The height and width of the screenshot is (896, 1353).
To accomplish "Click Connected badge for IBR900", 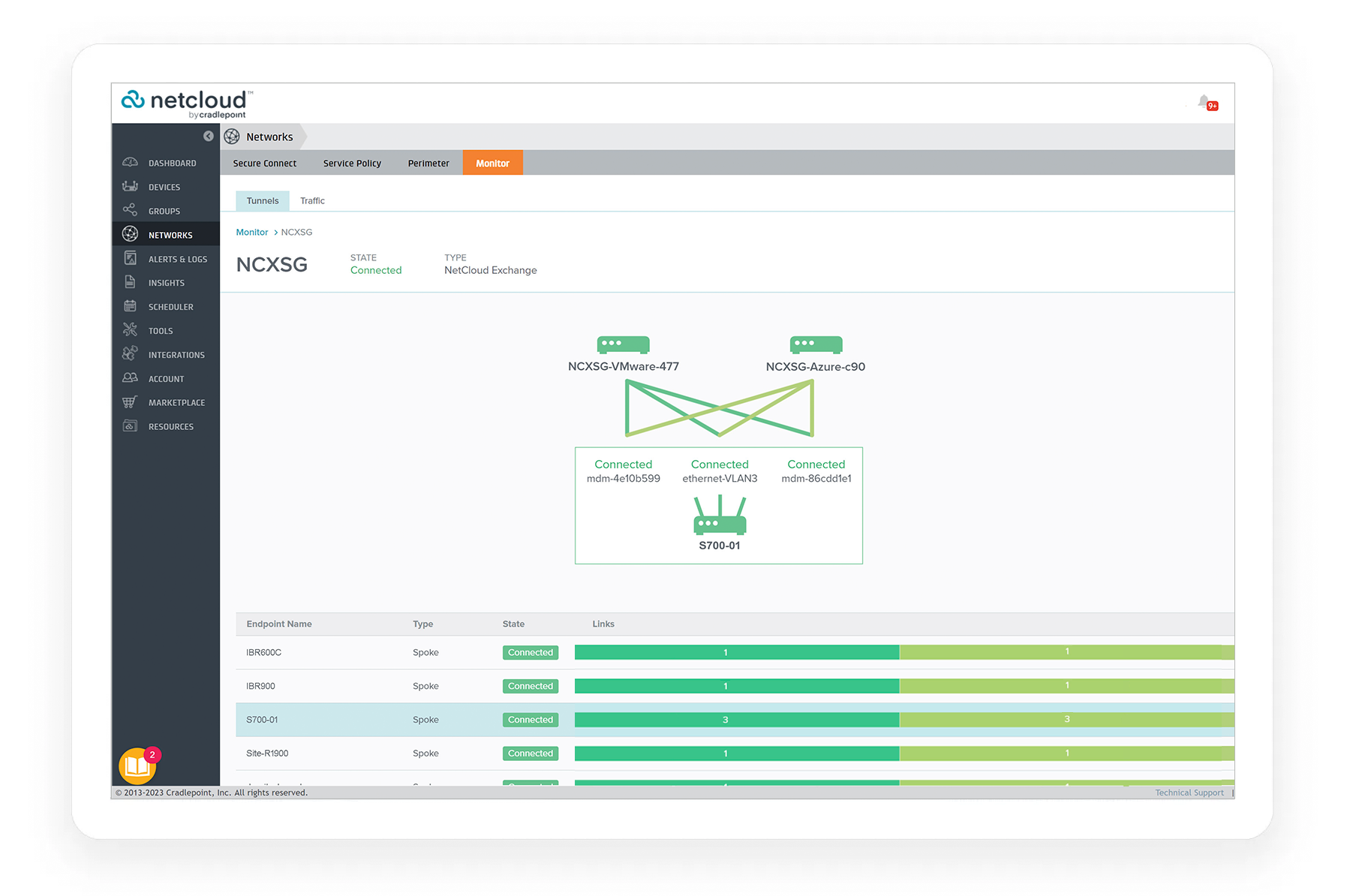I will click(531, 686).
